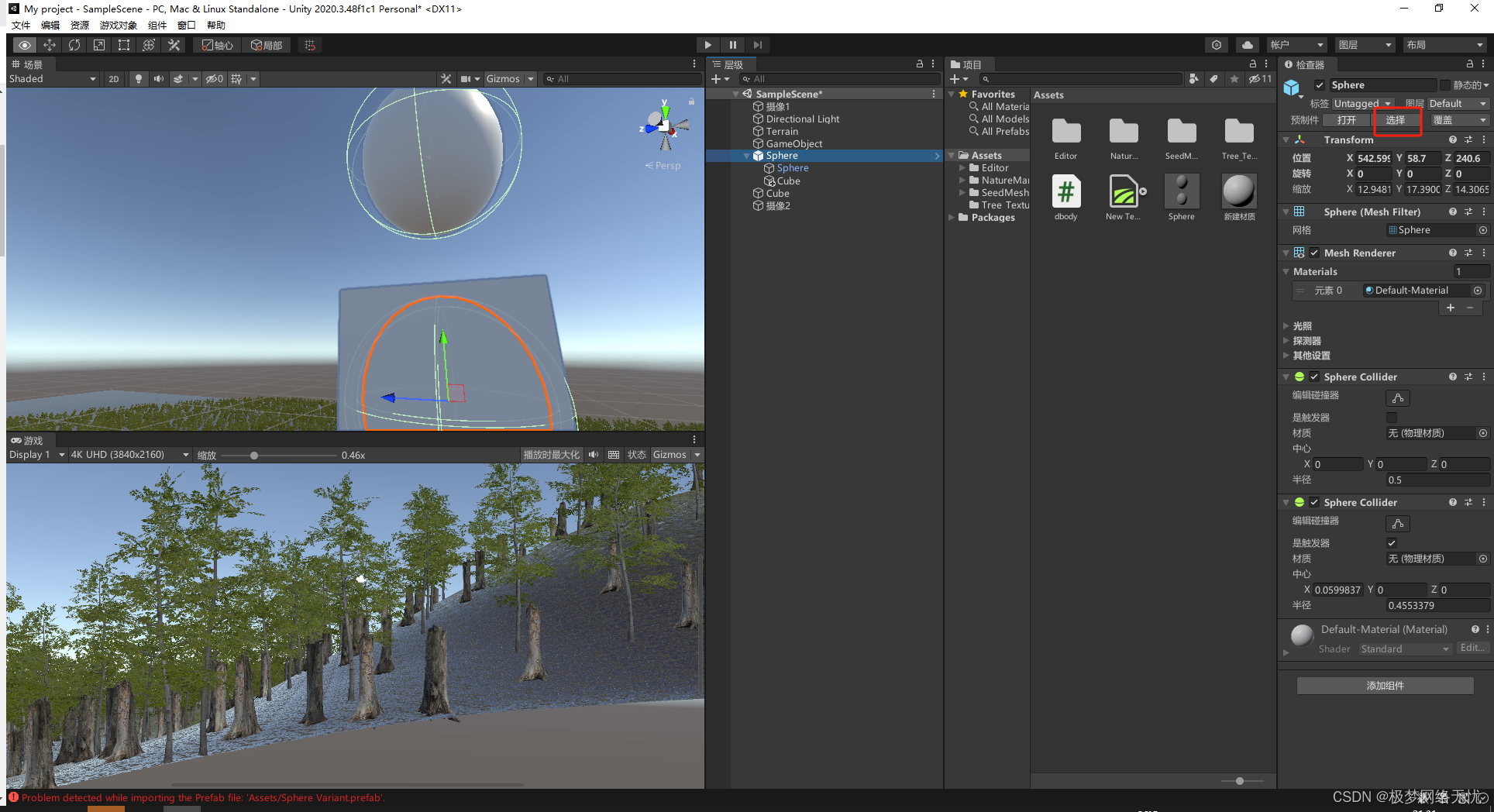Open Transform component help icon
1494x812 pixels.
coord(1453,140)
